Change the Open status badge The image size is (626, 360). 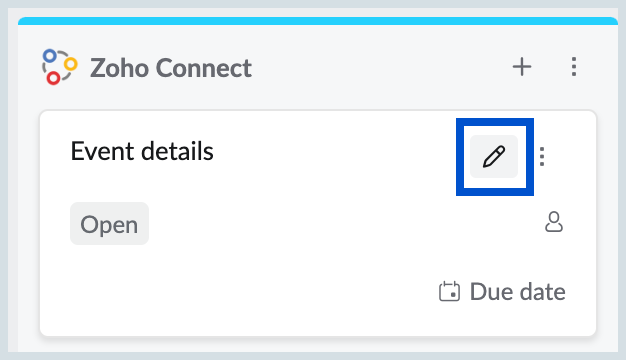[x=109, y=224]
